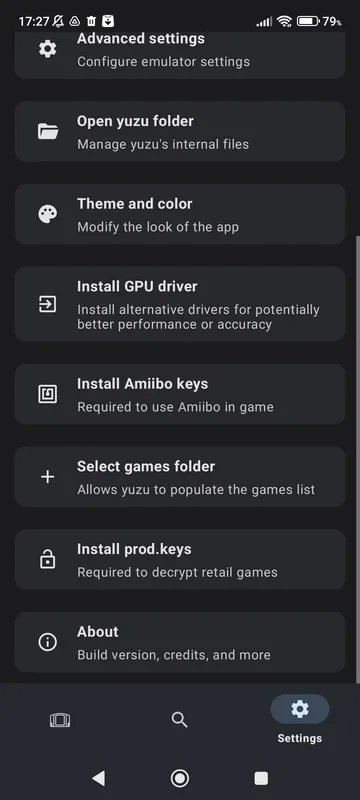Tap the open folder icon for yuzu folder
360x800 pixels.
(x=48, y=132)
